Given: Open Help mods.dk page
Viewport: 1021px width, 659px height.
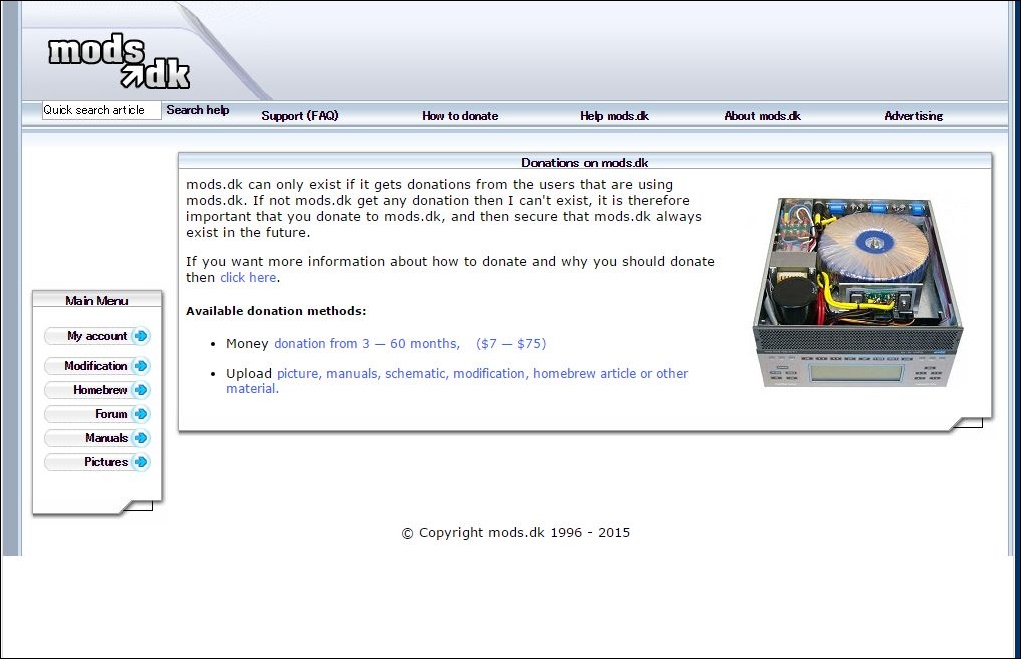Looking at the screenshot, I should click(615, 116).
